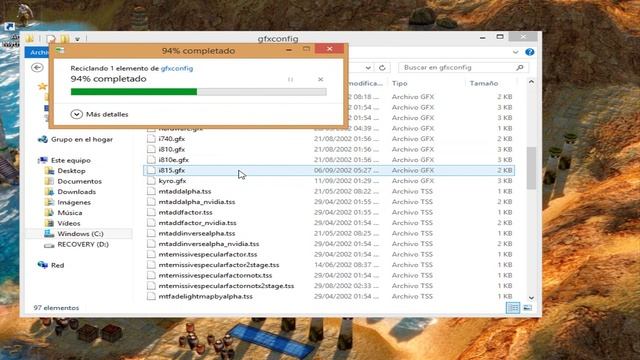Expand the ribbon with chevron
The width and height of the screenshot is (640, 360).
click(516, 52)
